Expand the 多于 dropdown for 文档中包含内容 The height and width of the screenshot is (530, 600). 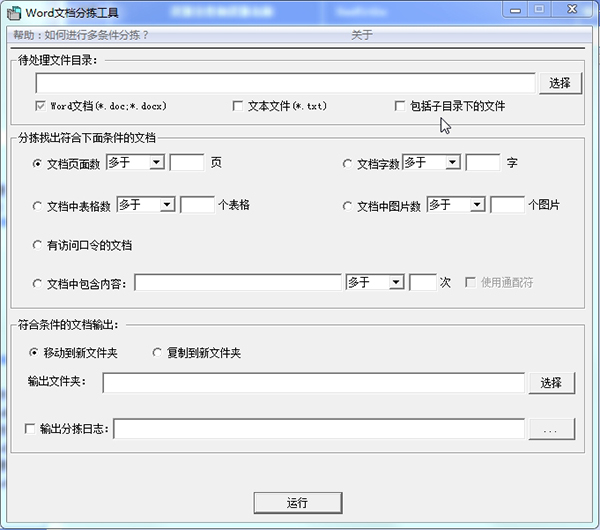pyautogui.click(x=396, y=282)
